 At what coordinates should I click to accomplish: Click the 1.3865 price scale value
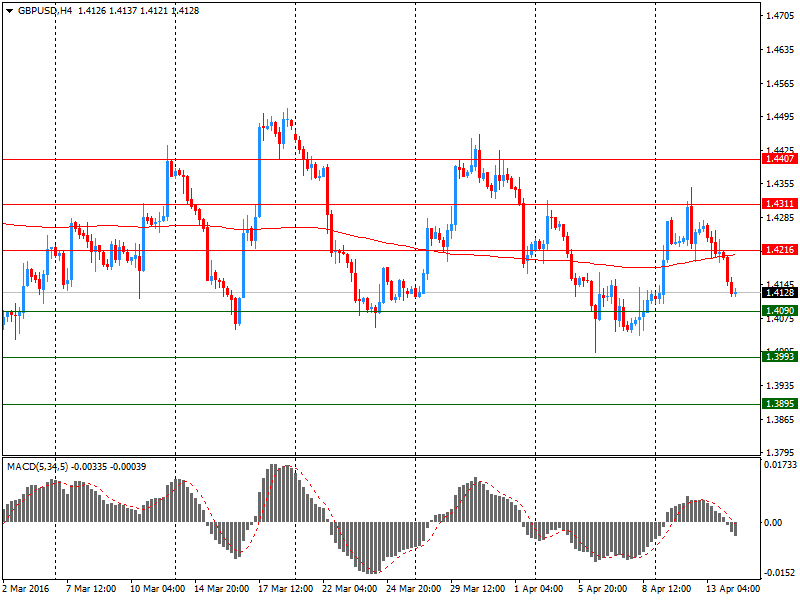(780, 420)
